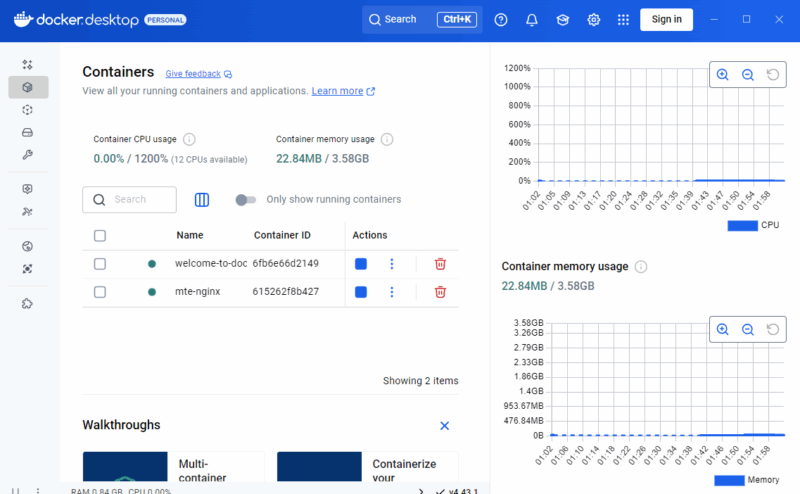800x494 pixels.
Task: Click the PERSONAL plan badge
Action: 165,20
